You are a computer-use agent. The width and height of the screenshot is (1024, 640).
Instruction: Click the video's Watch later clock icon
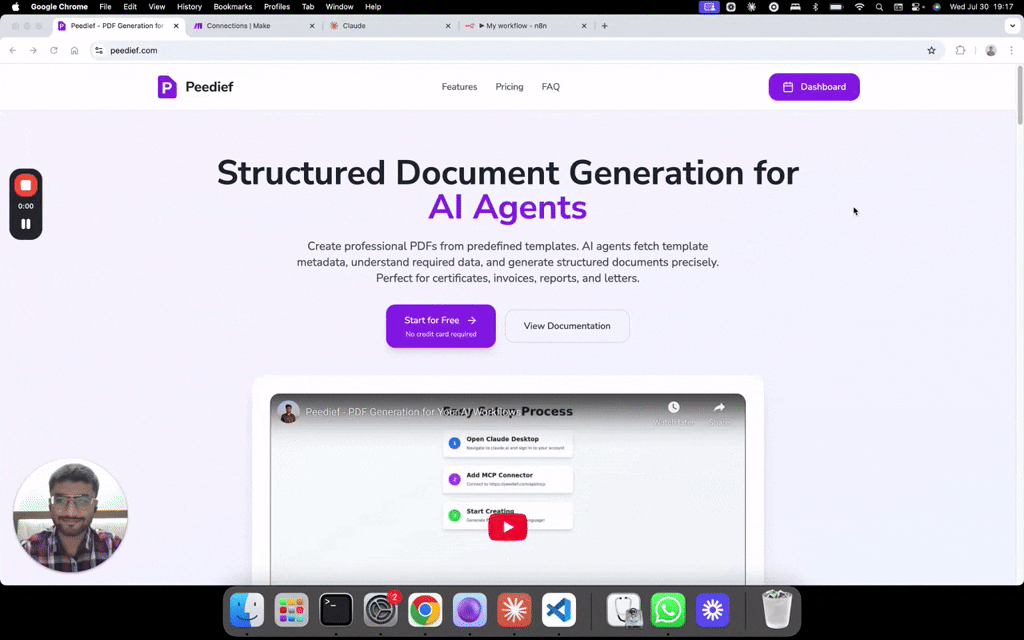click(673, 408)
